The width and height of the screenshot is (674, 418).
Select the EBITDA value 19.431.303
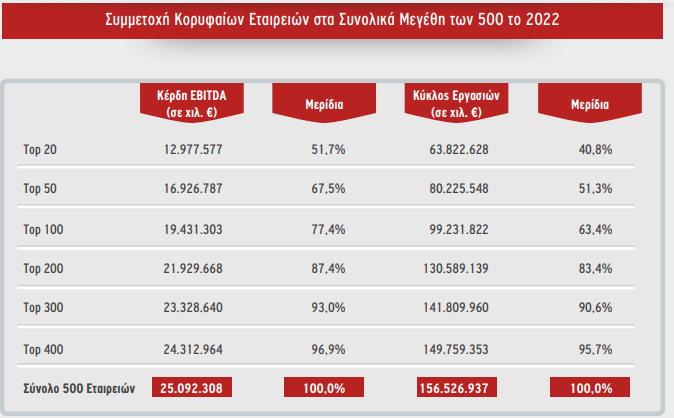tap(193, 229)
